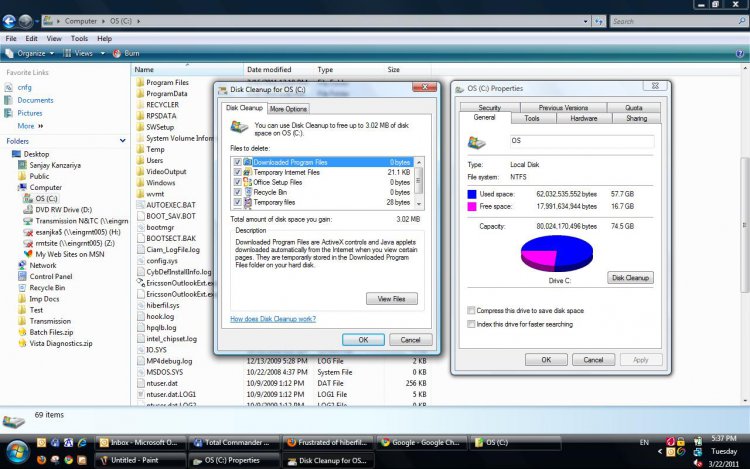Select My Web Sites on MSN
750x469 pixels.
coord(69,254)
